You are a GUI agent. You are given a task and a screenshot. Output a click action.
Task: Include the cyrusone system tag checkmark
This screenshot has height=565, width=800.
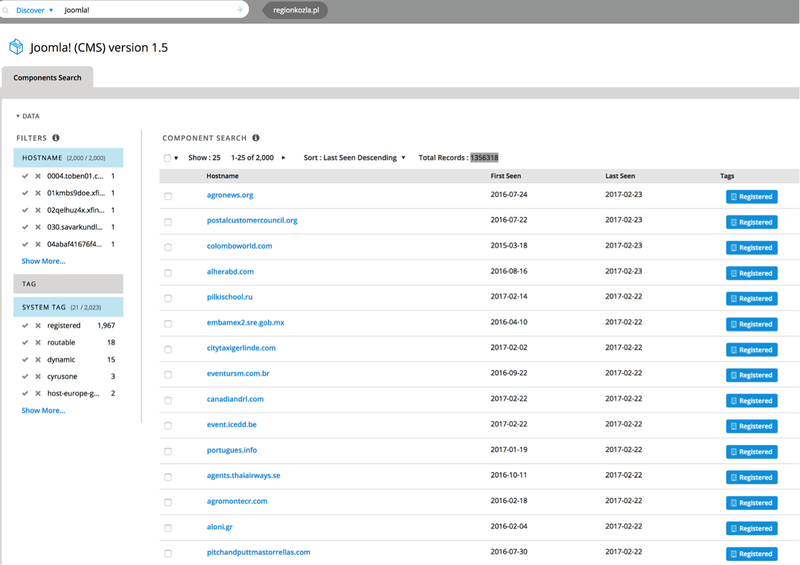pos(25,377)
